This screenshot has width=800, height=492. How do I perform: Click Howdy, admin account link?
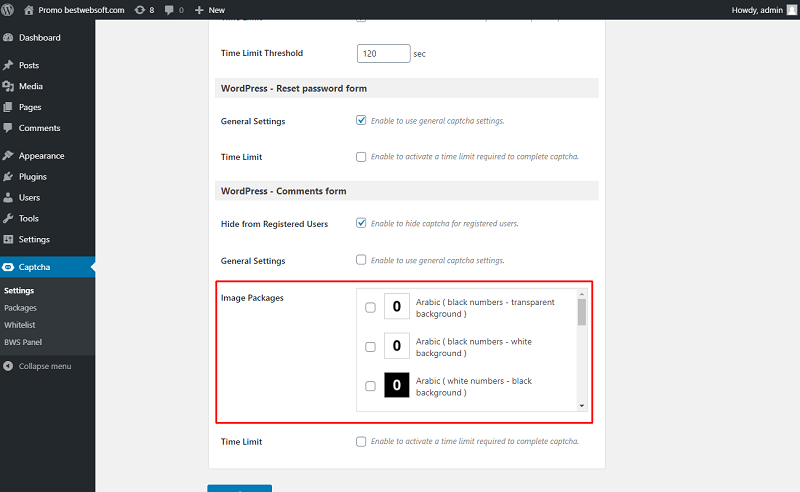tap(757, 10)
